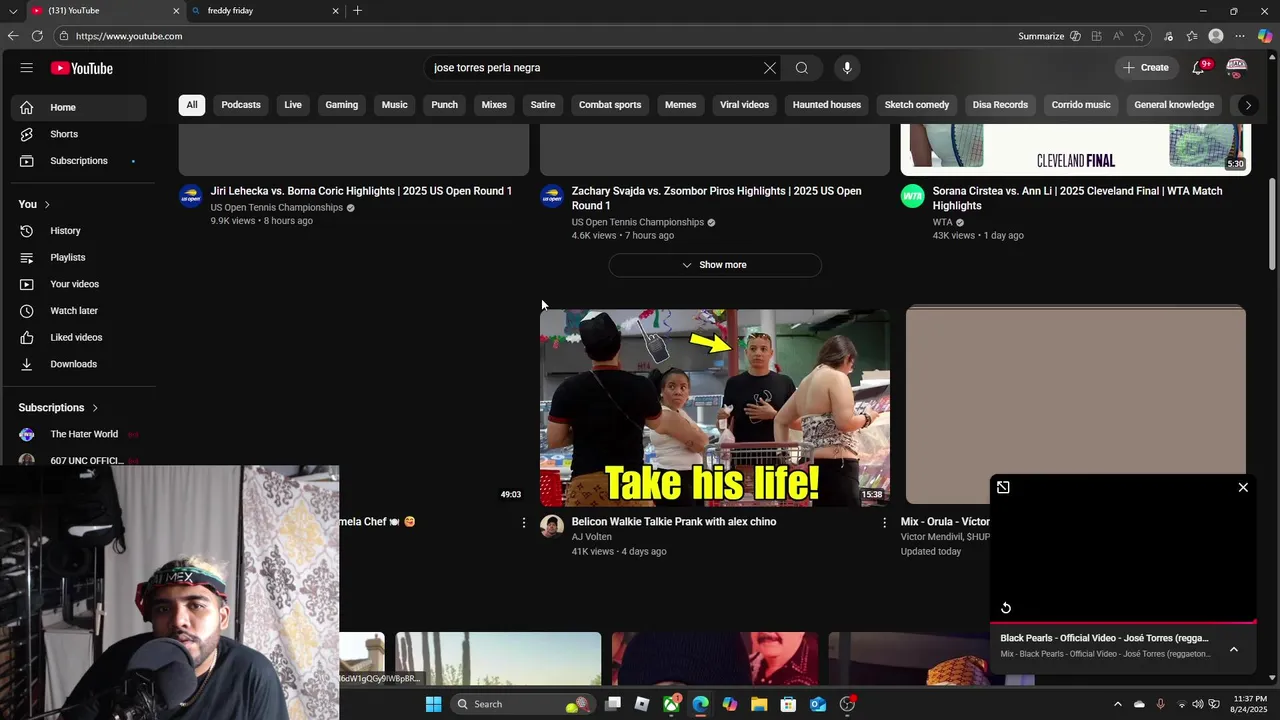1280x720 pixels.
Task: Select the Live filter chip
Action: (x=293, y=105)
